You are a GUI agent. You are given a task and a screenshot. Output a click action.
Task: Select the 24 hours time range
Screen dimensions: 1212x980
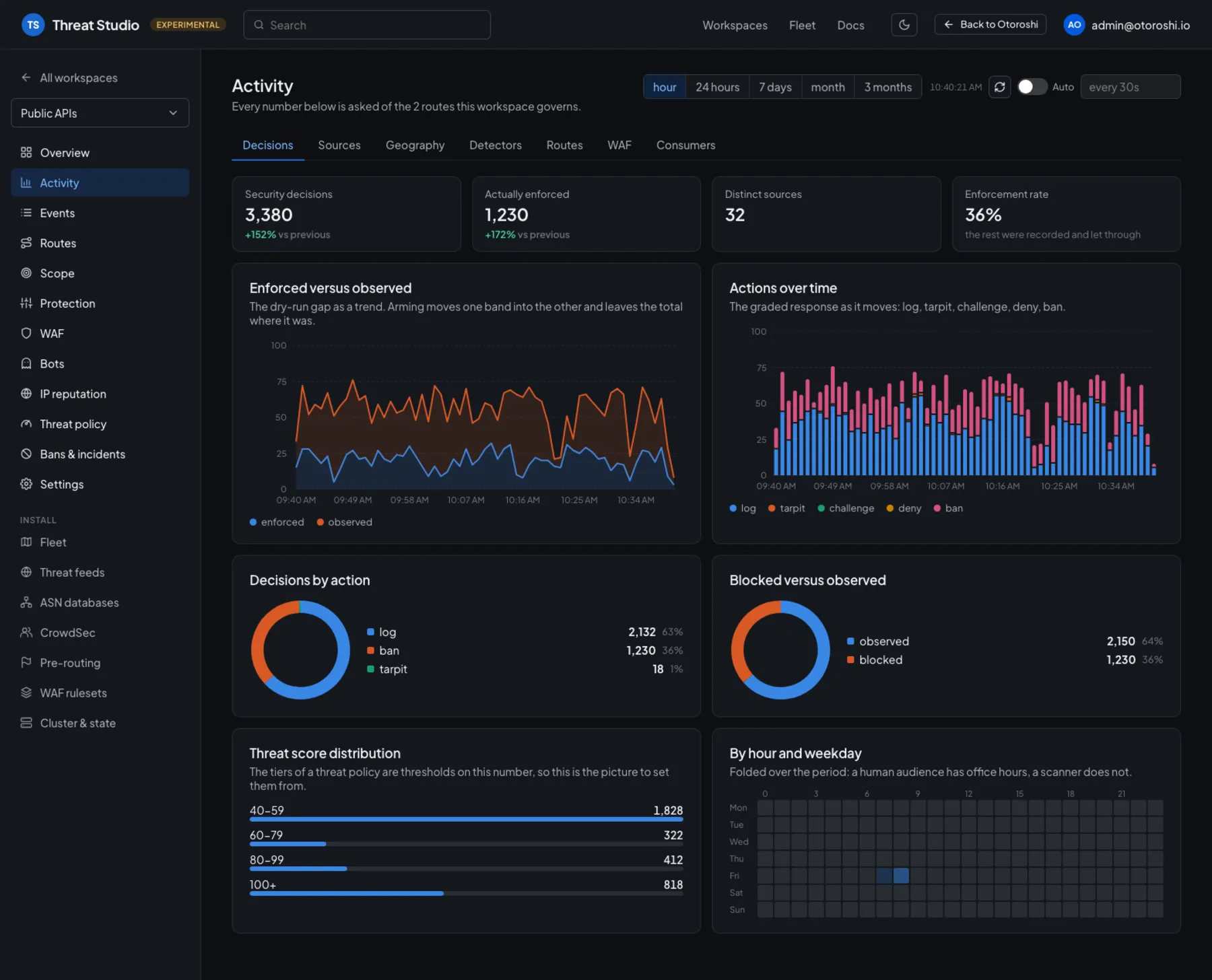click(x=718, y=87)
